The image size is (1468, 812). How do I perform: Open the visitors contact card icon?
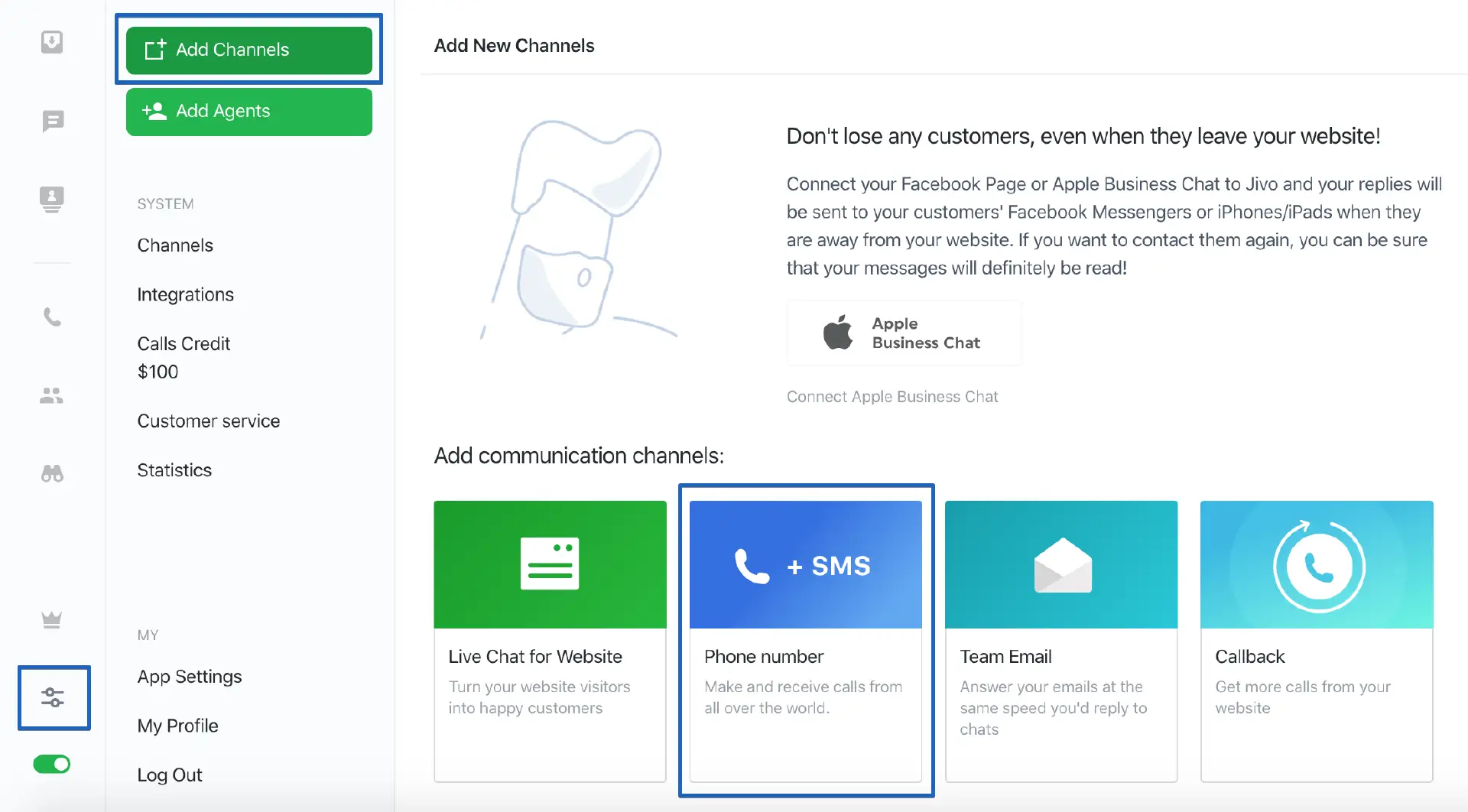(52, 199)
